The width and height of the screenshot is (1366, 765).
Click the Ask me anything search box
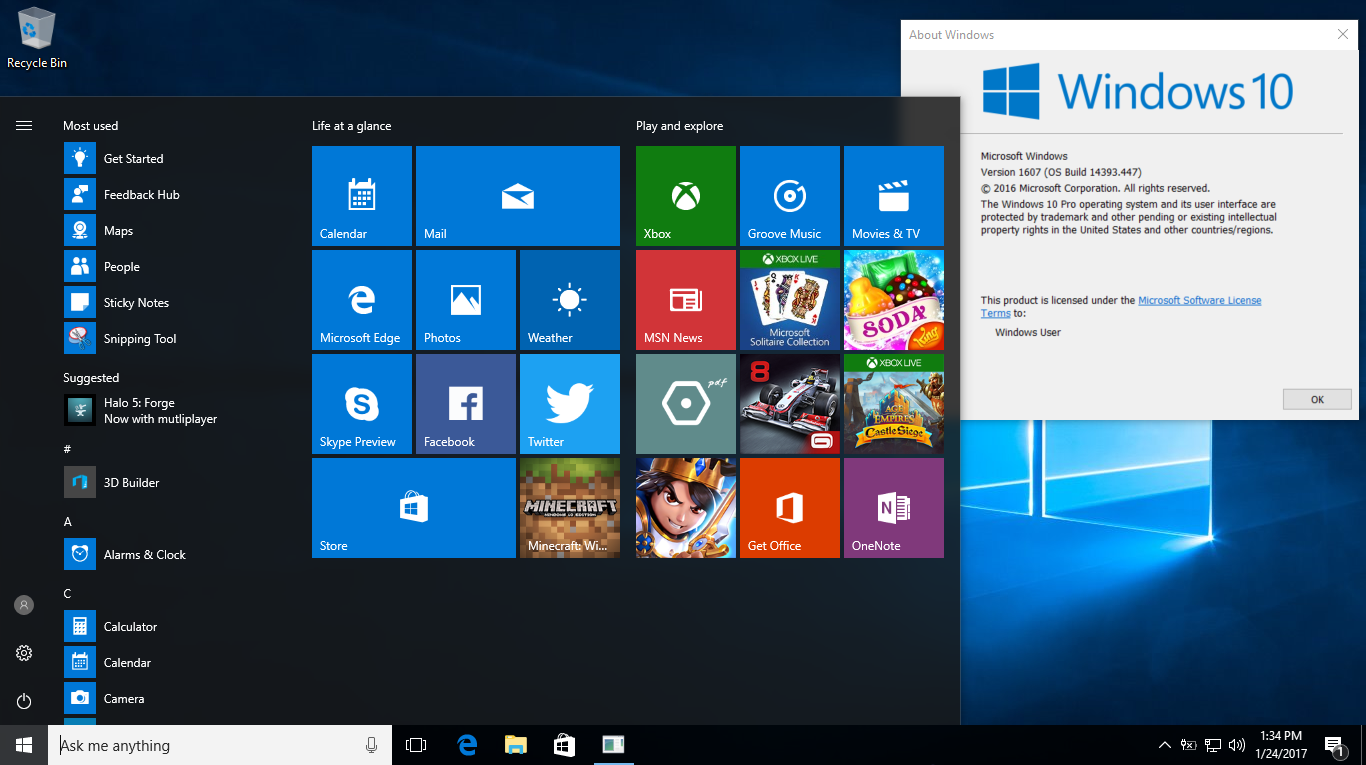pos(200,745)
